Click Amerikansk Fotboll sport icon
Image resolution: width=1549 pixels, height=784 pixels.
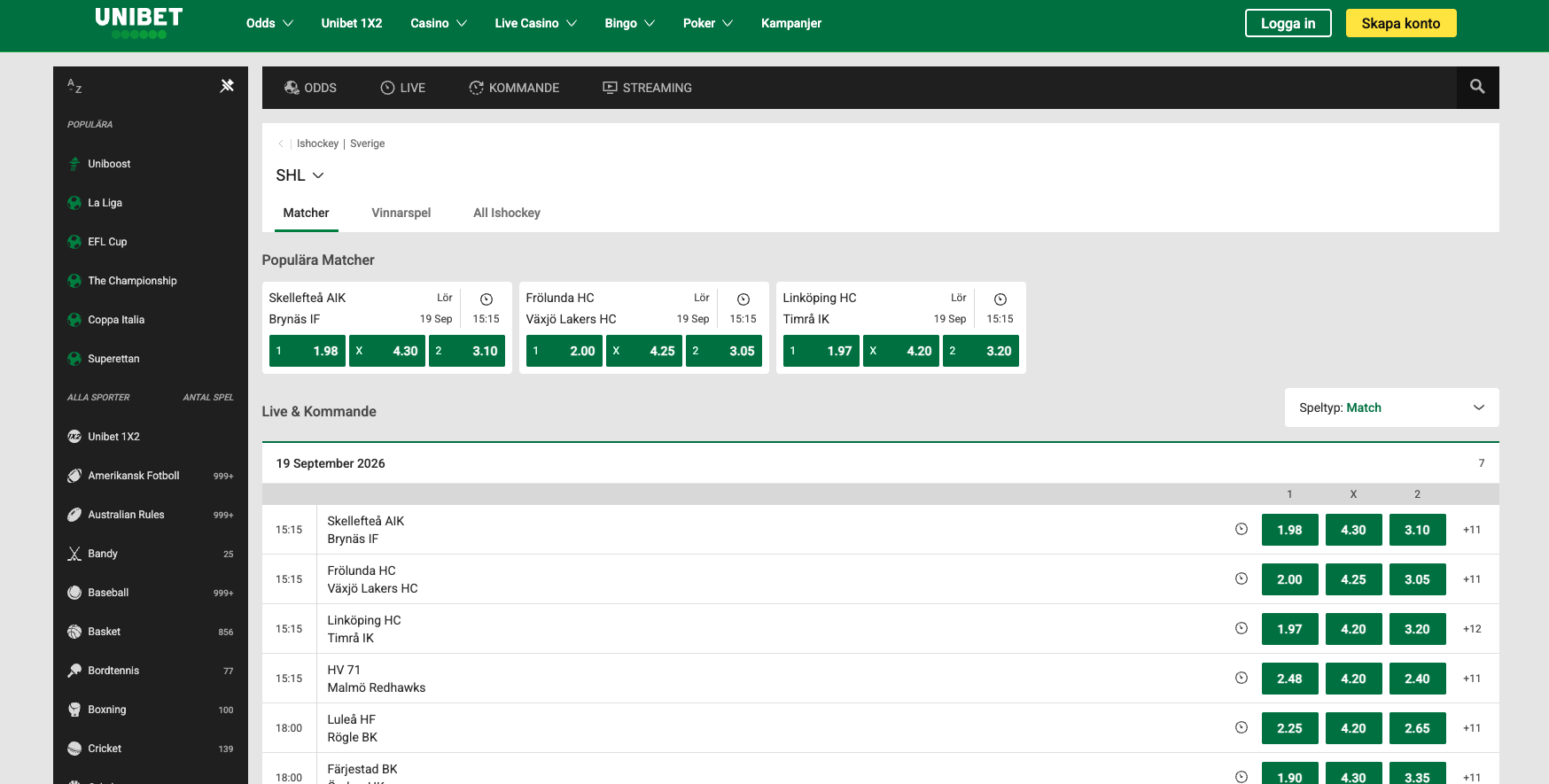74,476
